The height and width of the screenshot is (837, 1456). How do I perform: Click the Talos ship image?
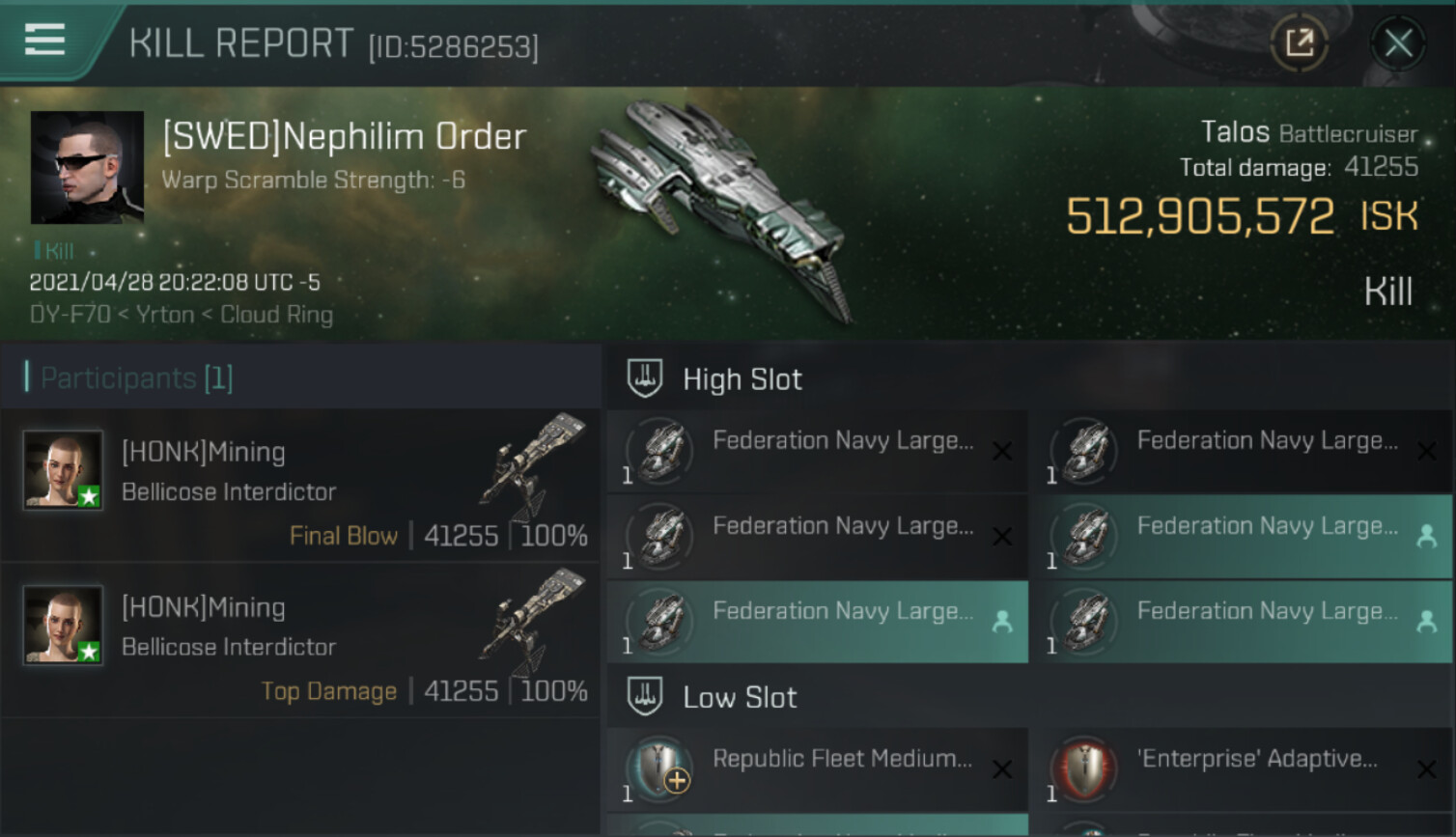(724, 208)
